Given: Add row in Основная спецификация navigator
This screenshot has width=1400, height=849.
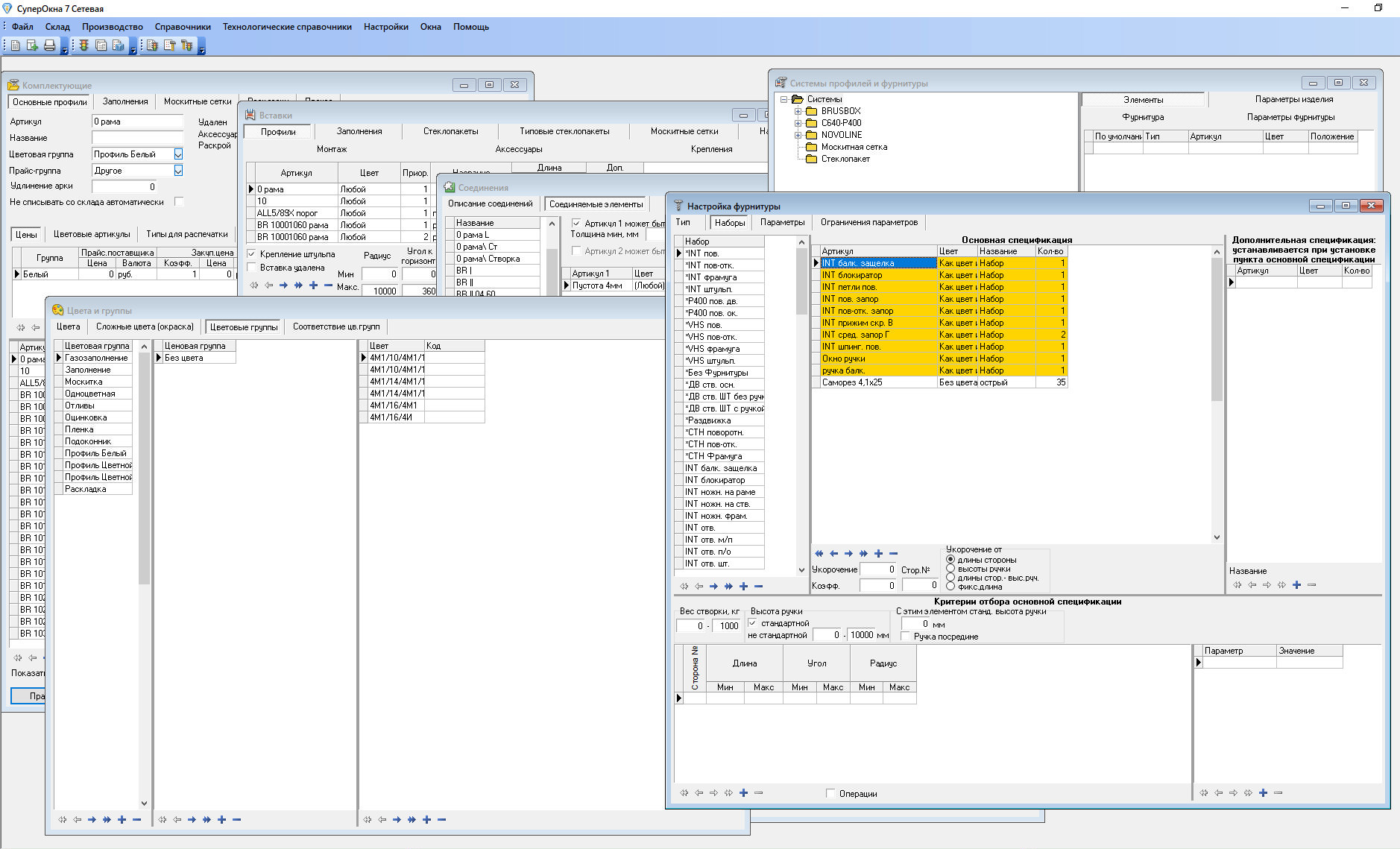Looking at the screenshot, I should click(x=878, y=554).
